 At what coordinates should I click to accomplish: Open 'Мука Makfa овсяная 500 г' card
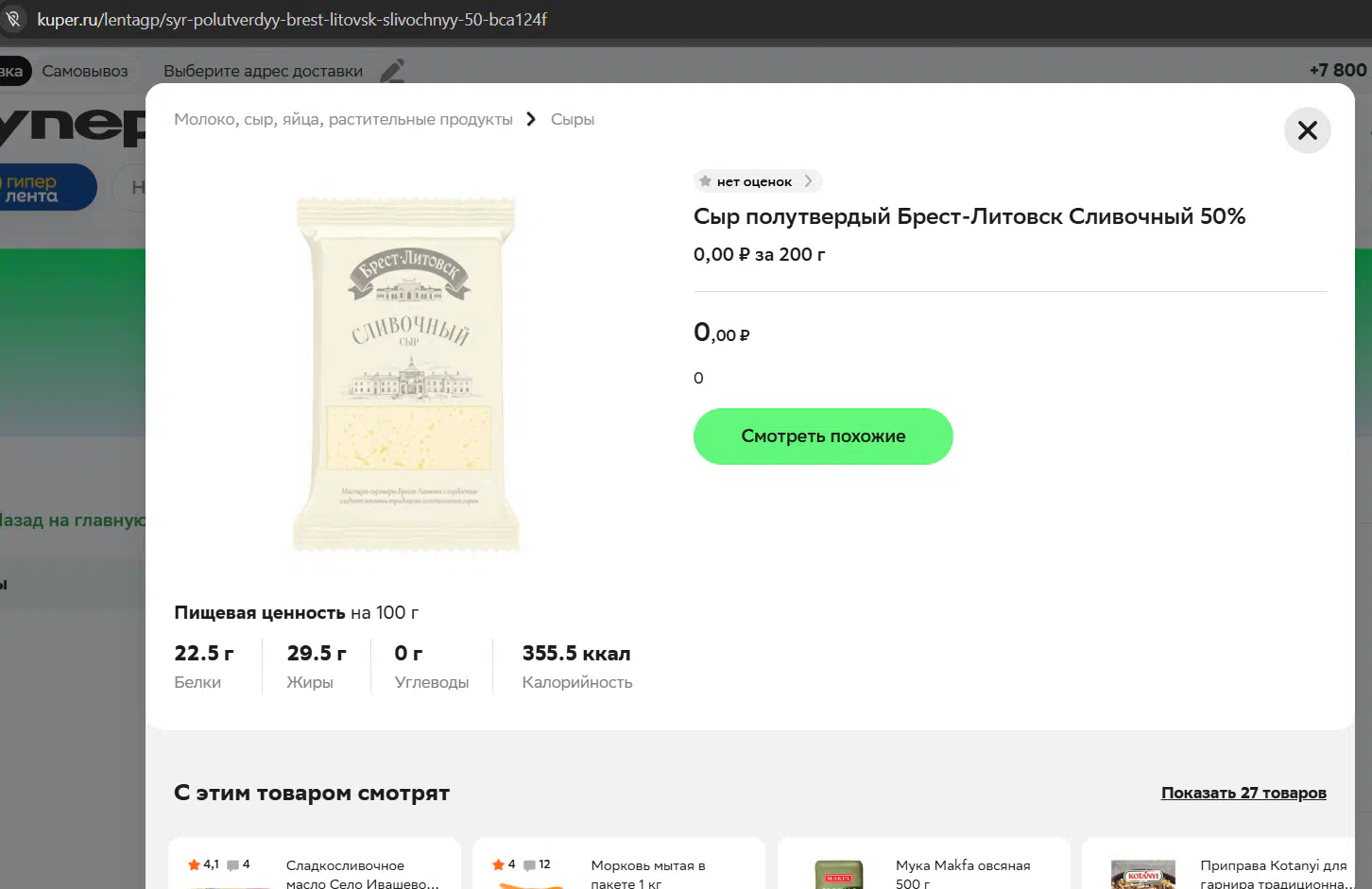click(x=924, y=863)
